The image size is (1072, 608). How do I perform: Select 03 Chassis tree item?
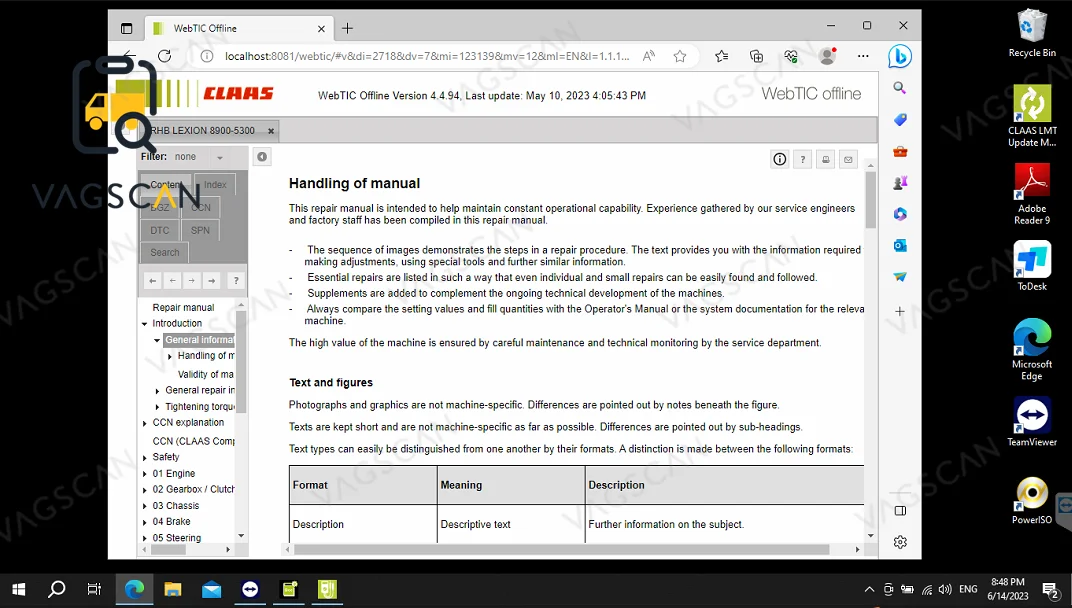(176, 505)
